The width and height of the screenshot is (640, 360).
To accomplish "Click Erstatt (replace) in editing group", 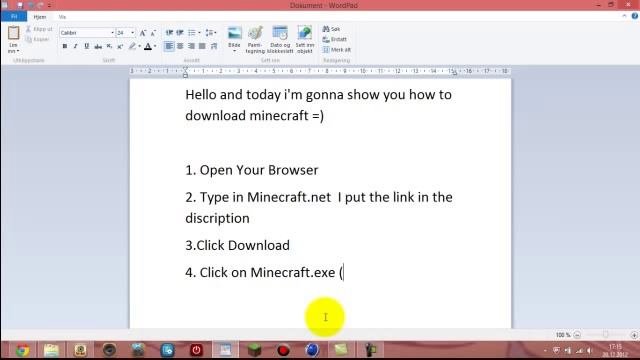I will point(335,39).
